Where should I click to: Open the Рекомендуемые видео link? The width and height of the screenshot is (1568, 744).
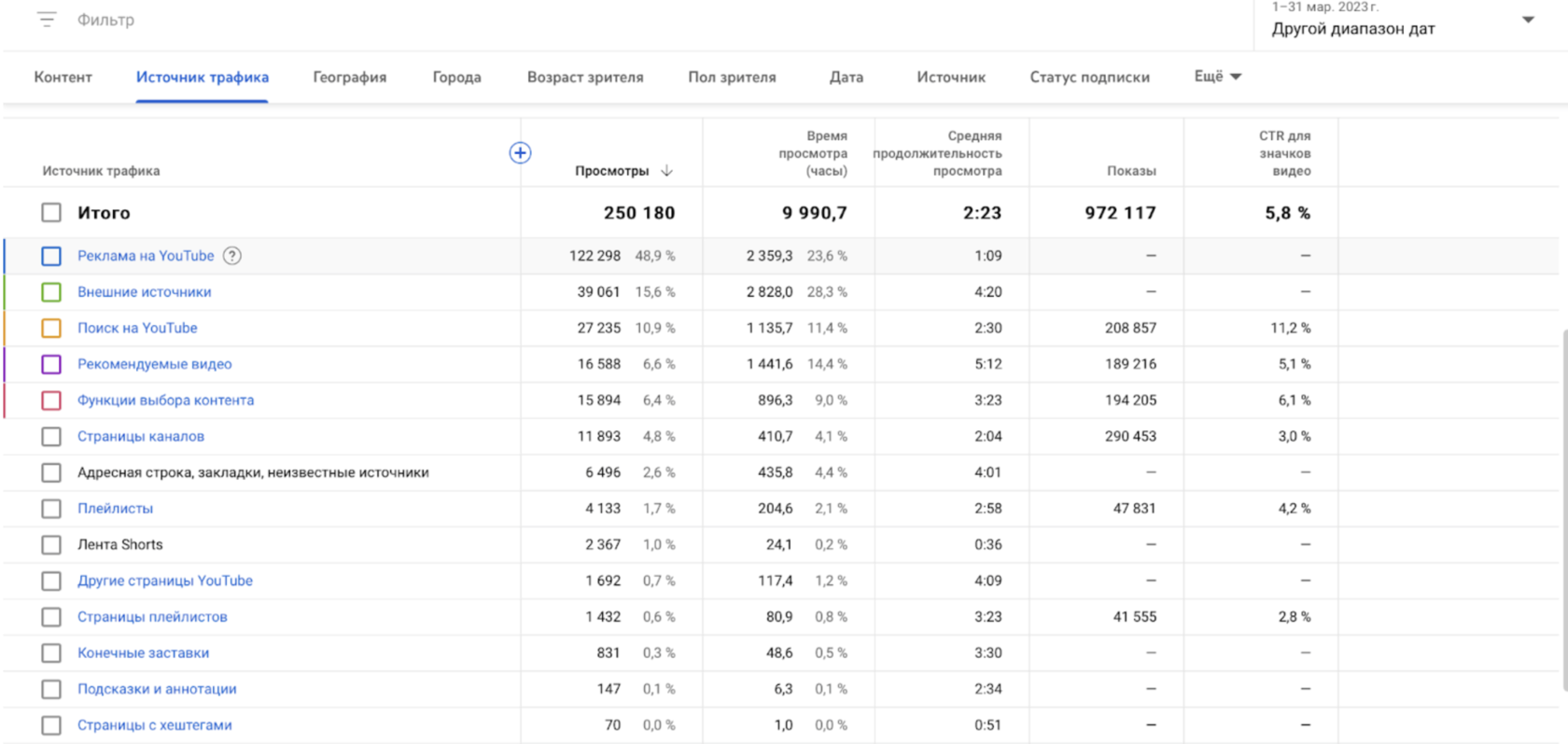click(x=155, y=364)
